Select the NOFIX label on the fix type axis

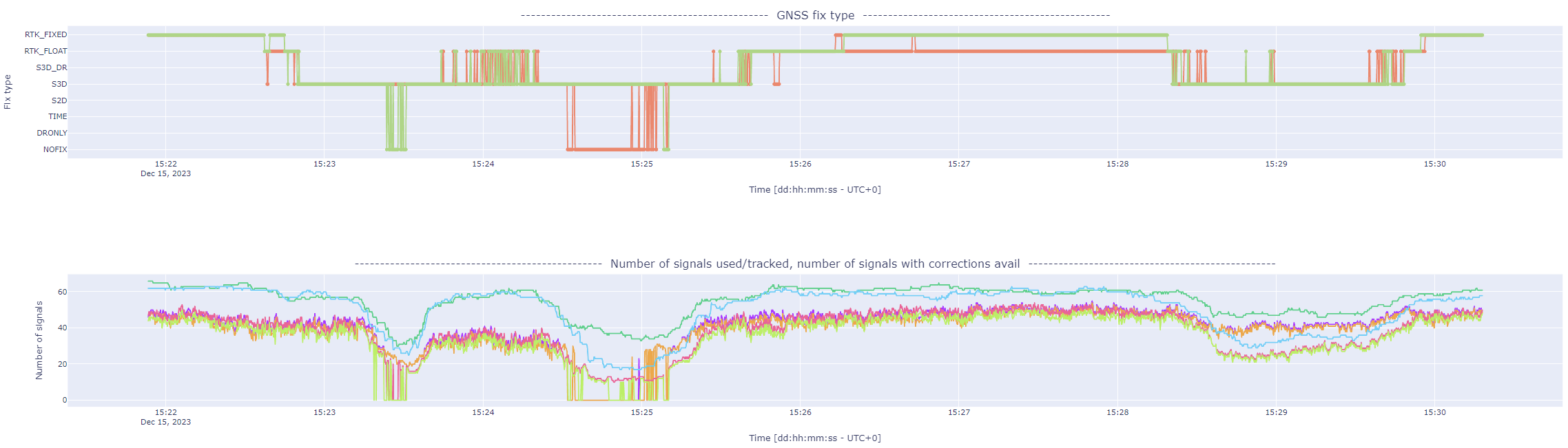click(x=55, y=149)
